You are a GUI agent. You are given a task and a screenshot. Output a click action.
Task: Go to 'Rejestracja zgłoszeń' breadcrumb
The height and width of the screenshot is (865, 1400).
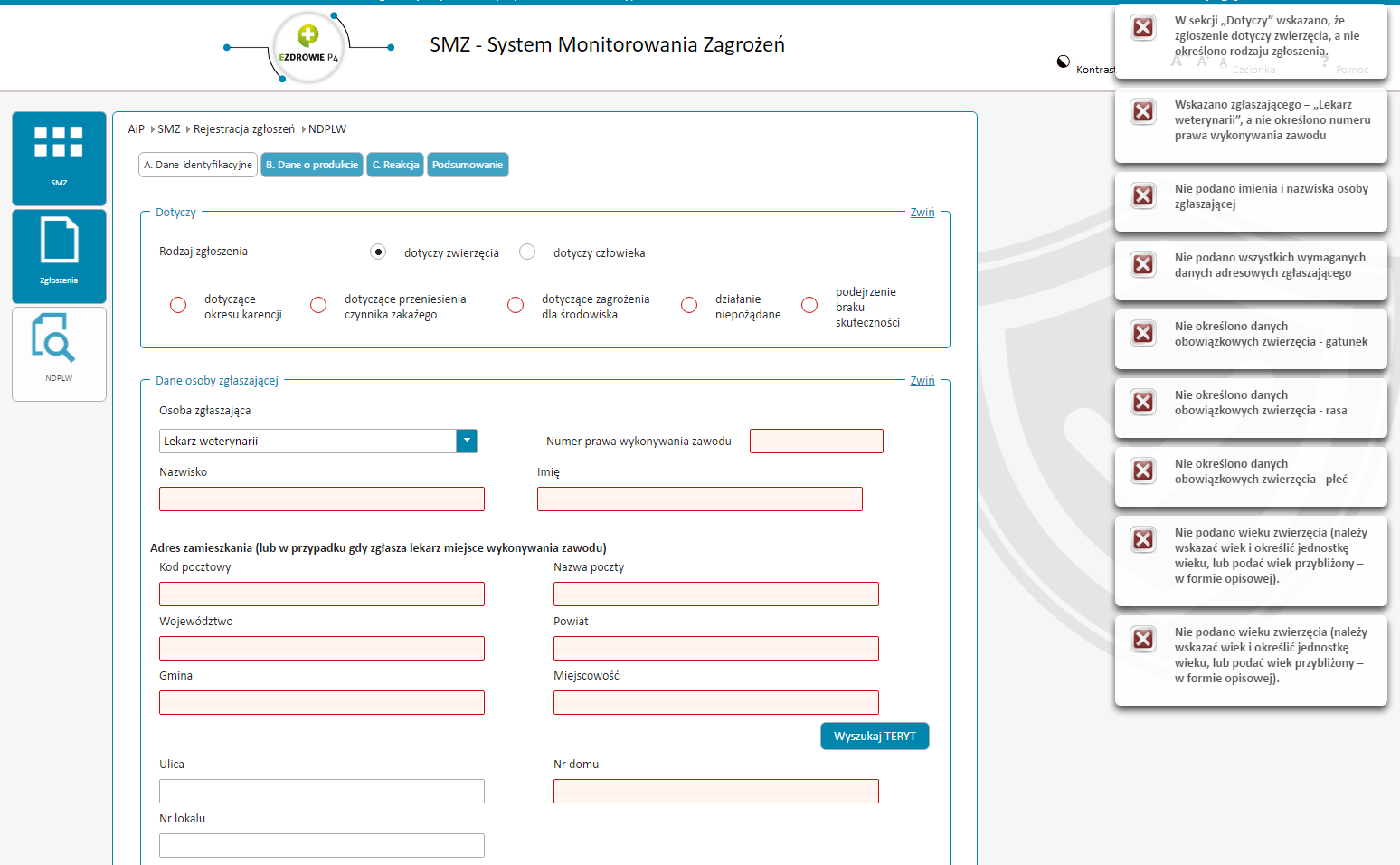(x=244, y=129)
